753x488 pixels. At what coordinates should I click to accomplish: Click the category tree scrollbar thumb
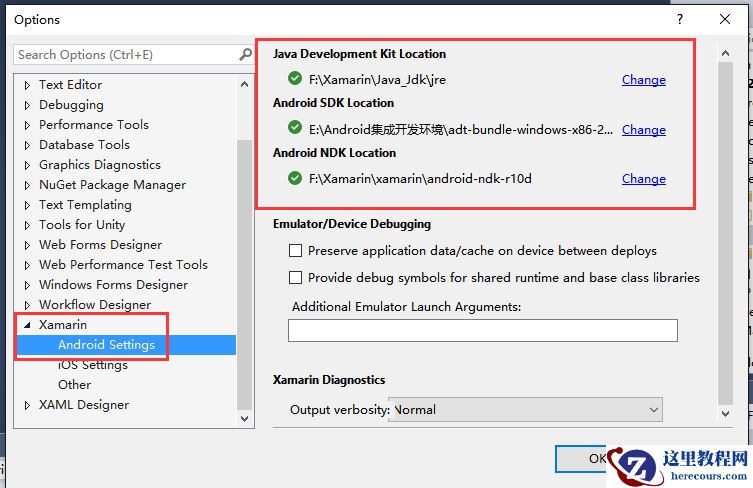pos(244,275)
